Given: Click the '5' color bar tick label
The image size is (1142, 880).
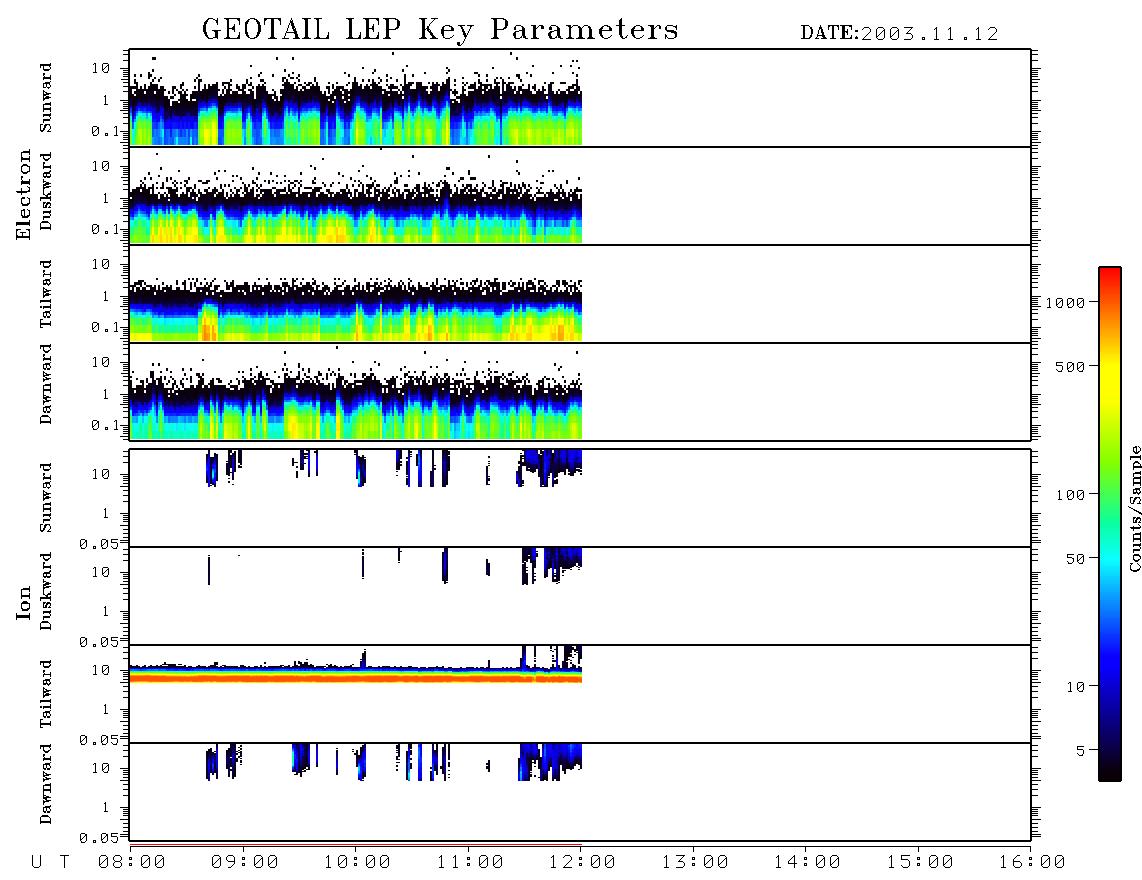Looking at the screenshot, I should click(x=1081, y=751).
